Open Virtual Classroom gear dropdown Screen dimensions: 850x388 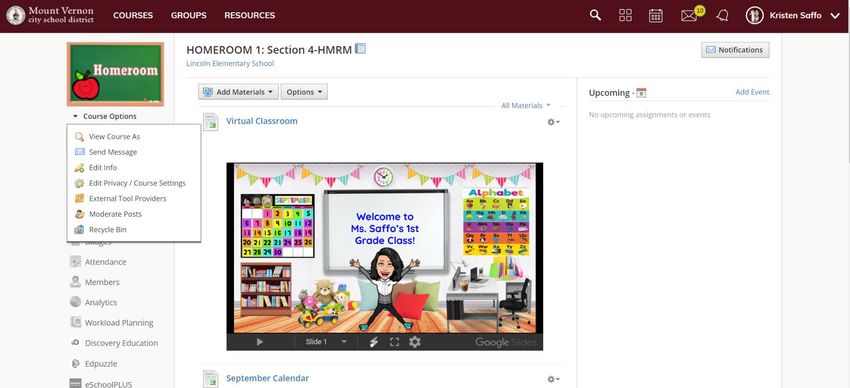click(x=553, y=122)
